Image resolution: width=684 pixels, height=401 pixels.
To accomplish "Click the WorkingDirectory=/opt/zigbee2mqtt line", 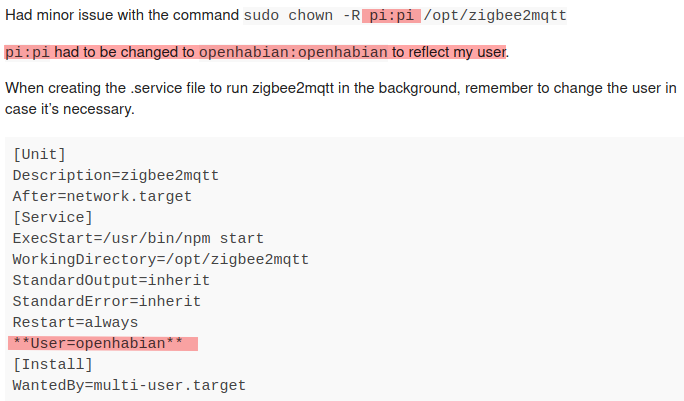I will [160, 259].
